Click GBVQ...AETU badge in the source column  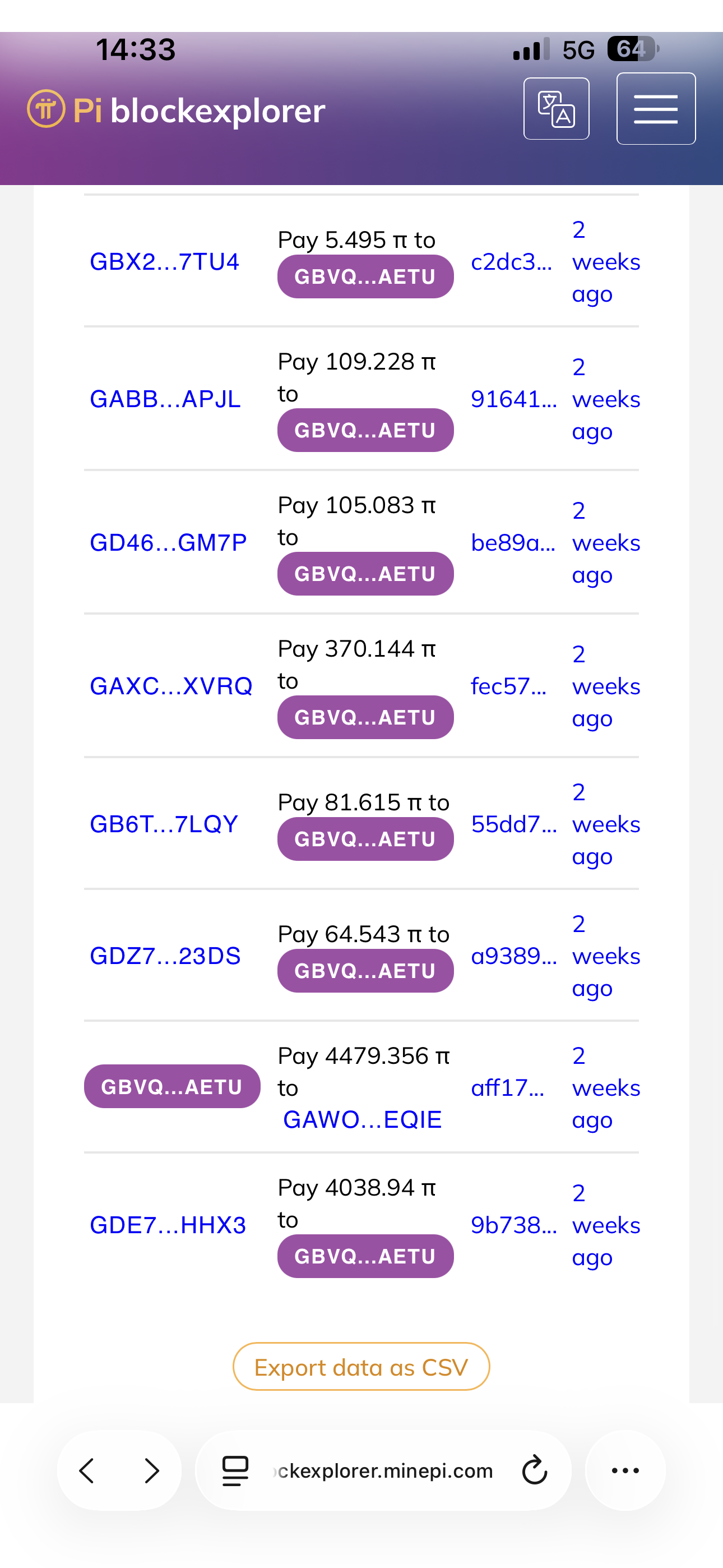(172, 1086)
